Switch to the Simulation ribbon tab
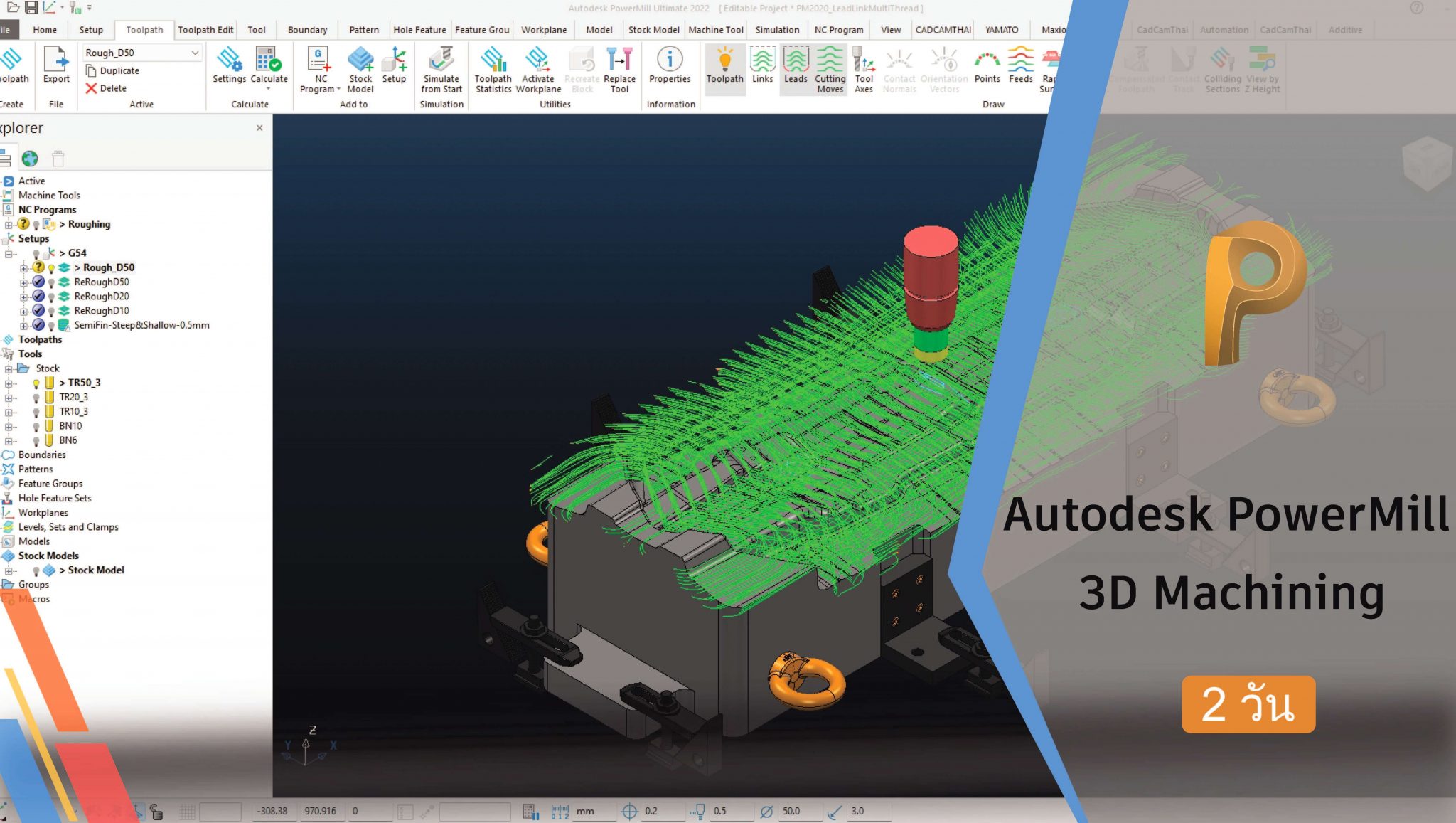Image resolution: width=1456 pixels, height=823 pixels. pyautogui.click(x=776, y=30)
